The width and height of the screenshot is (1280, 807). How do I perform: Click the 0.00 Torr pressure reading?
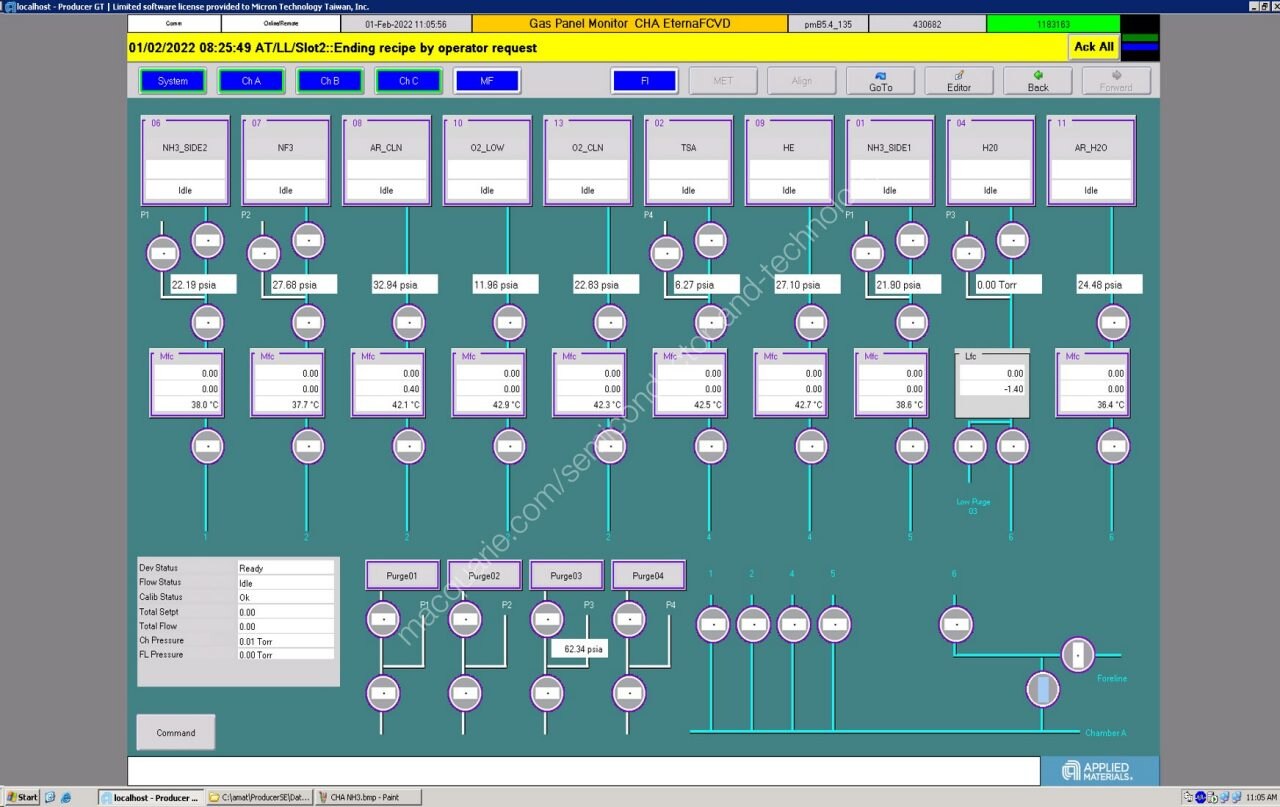[1009, 285]
